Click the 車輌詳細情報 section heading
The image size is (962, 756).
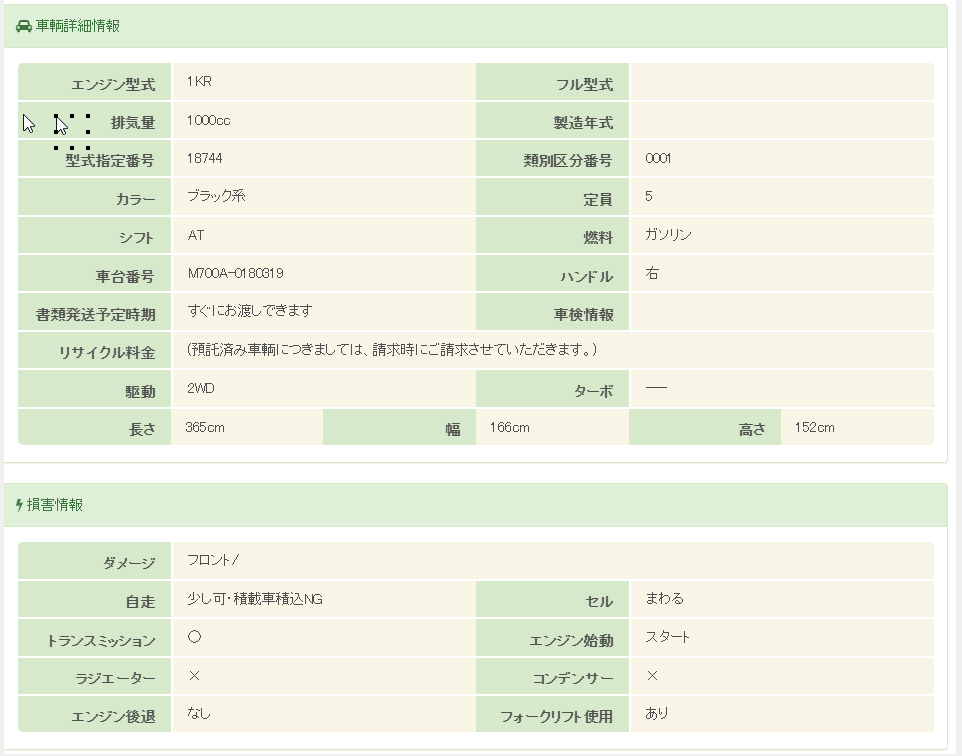coord(78,27)
